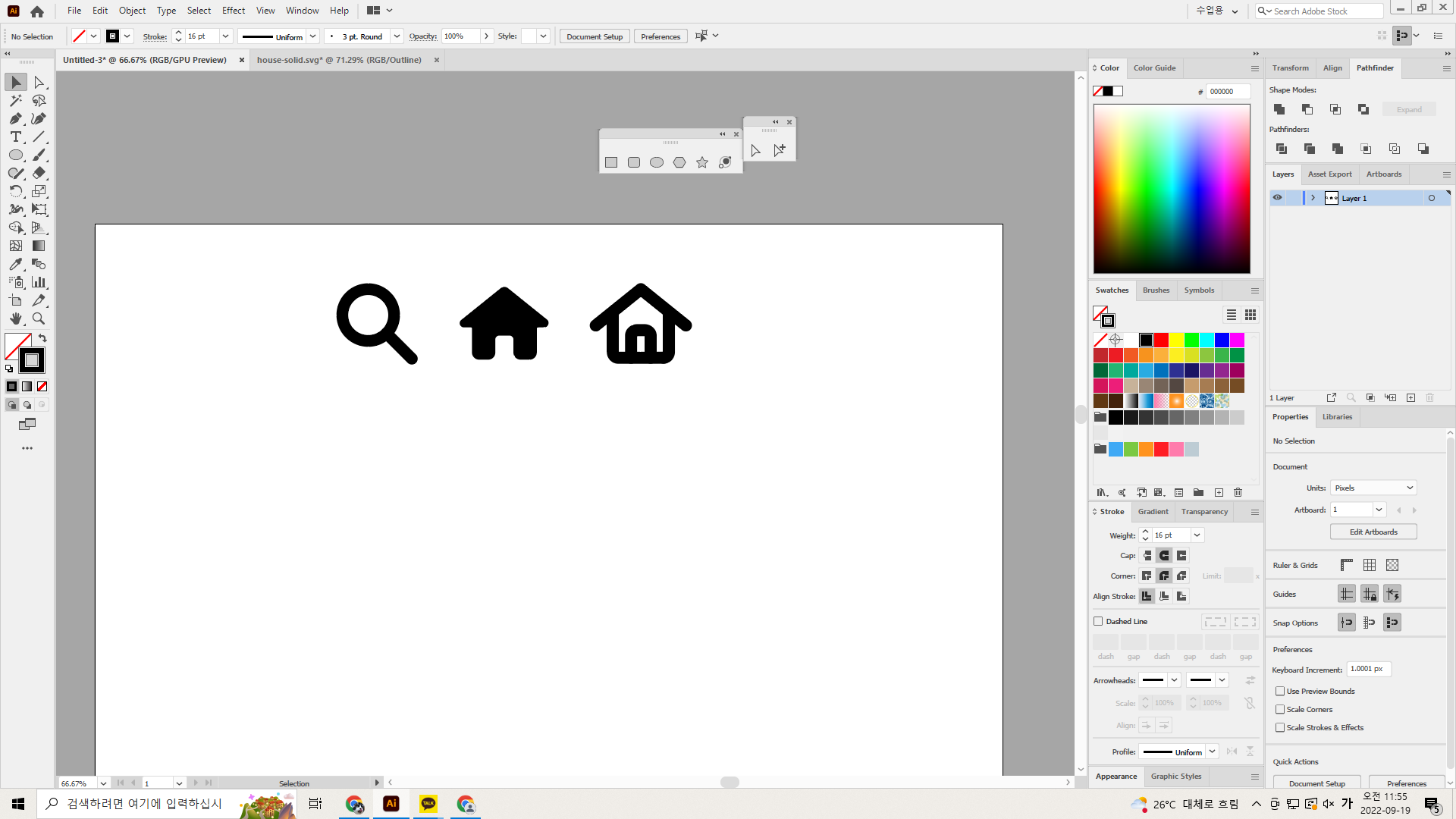Viewport: 1456px width, 819px height.
Task: Delete swatch with the trash icon
Action: (1238, 493)
